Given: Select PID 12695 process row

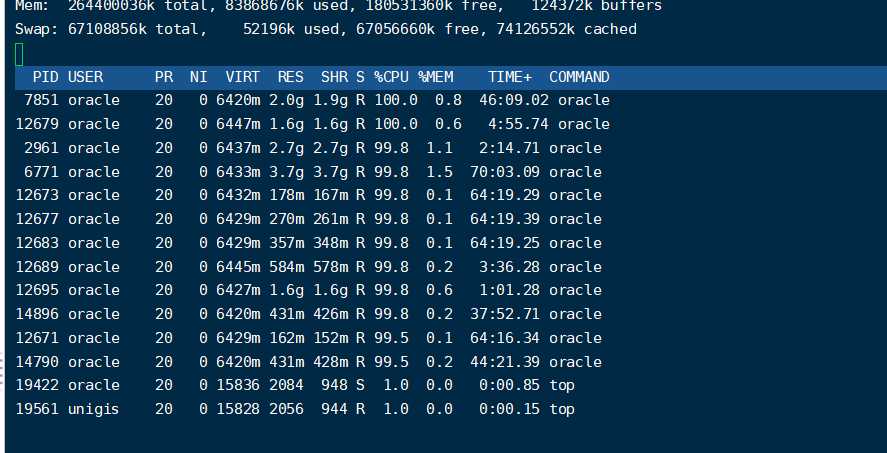Looking at the screenshot, I should tap(308, 290).
